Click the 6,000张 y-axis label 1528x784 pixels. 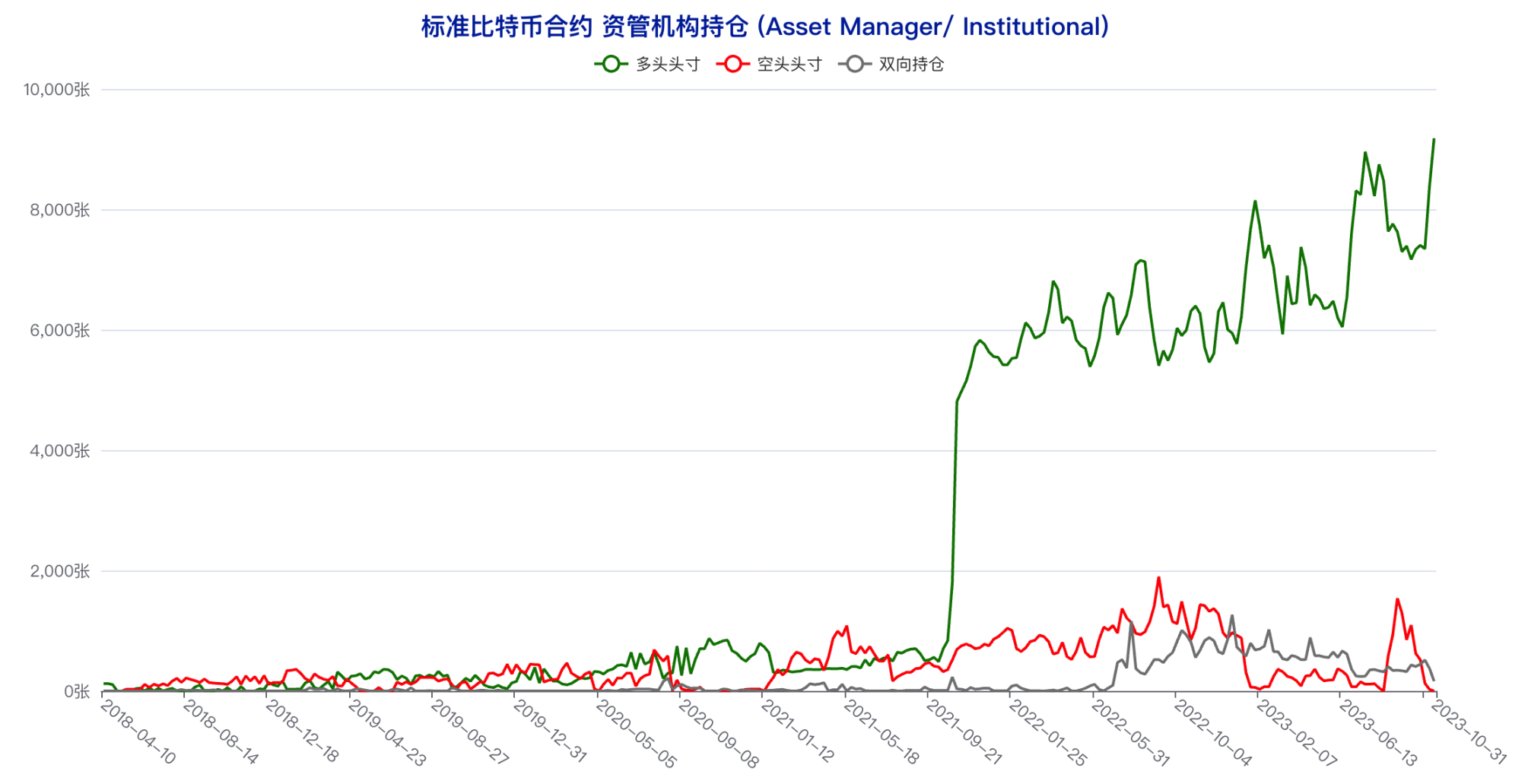point(60,330)
